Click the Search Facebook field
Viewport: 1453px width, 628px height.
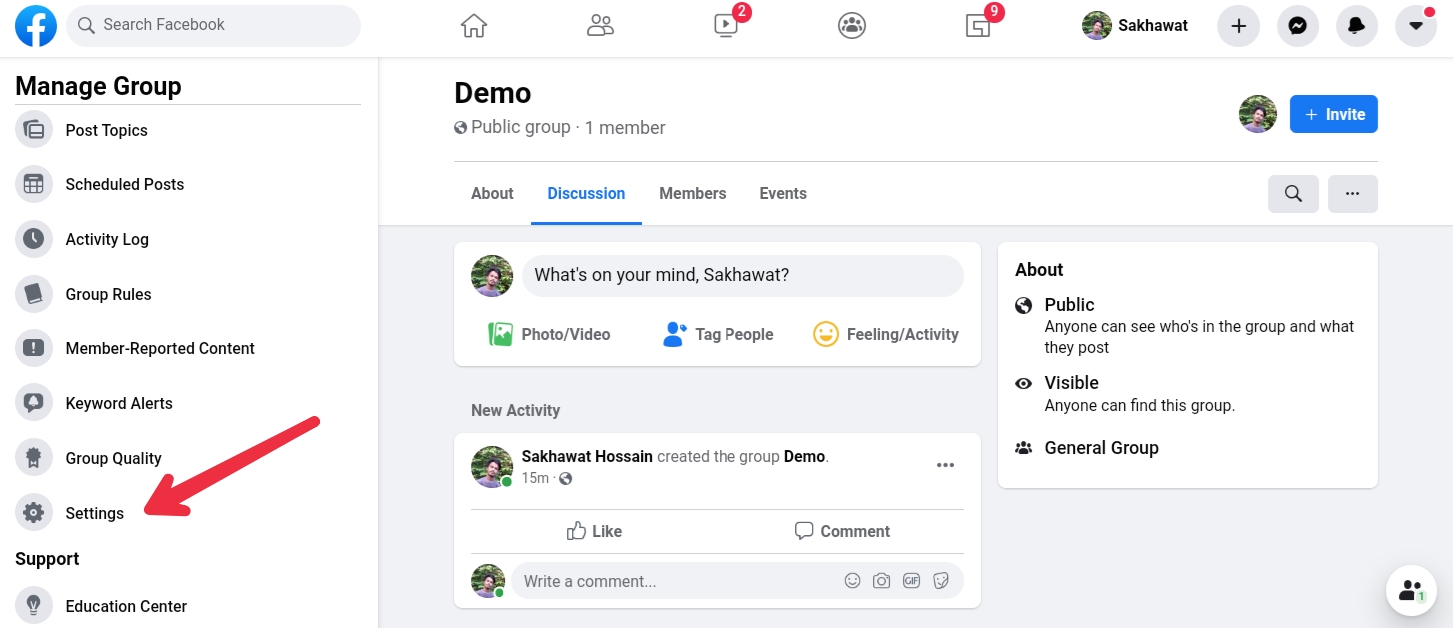[213, 25]
